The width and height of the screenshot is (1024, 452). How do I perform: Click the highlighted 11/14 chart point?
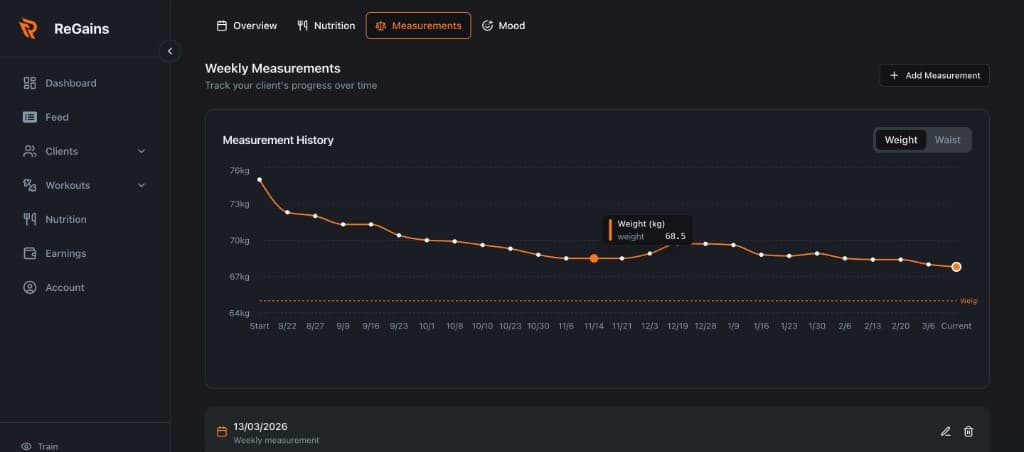coord(594,258)
